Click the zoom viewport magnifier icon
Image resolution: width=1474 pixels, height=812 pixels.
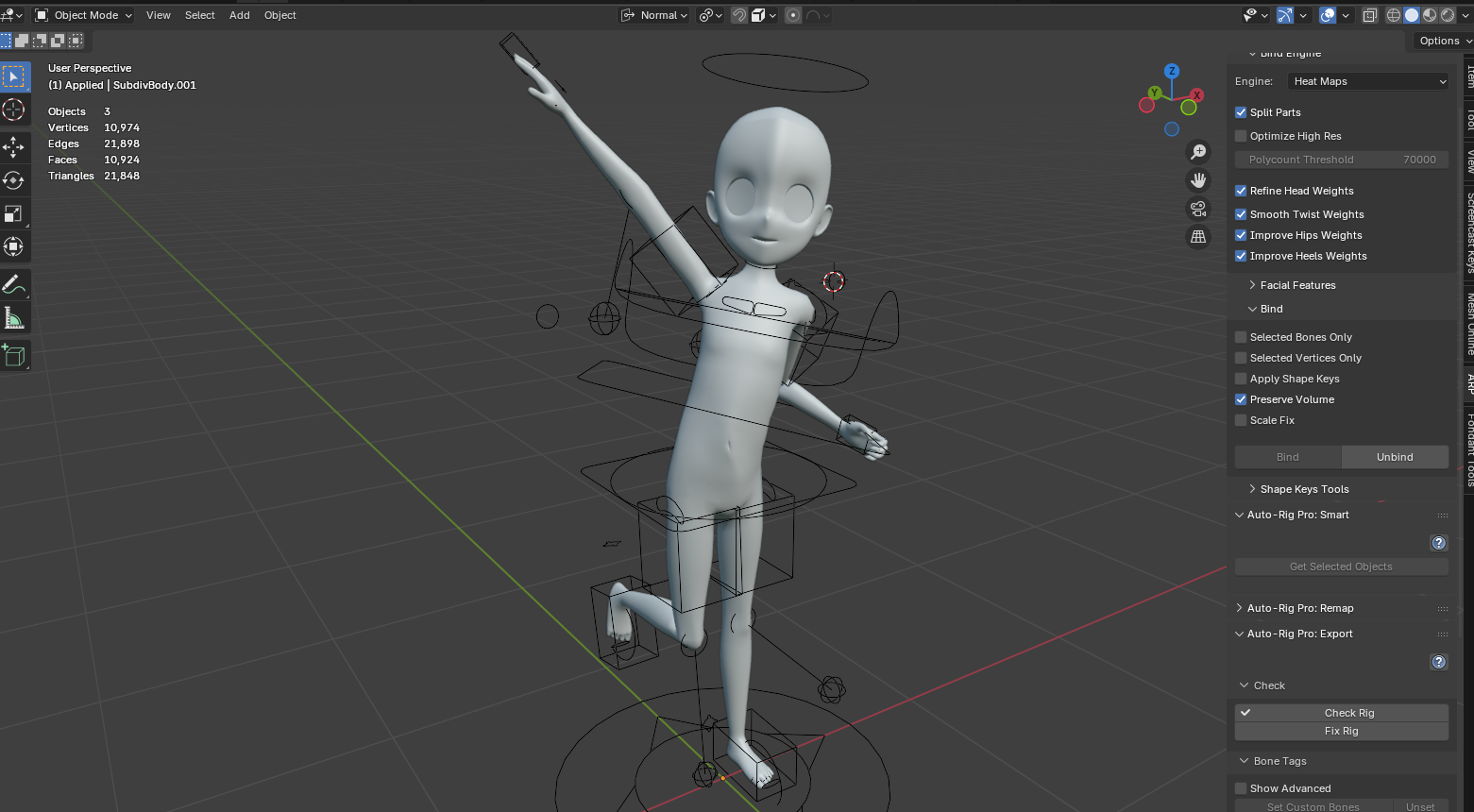pos(1198,152)
